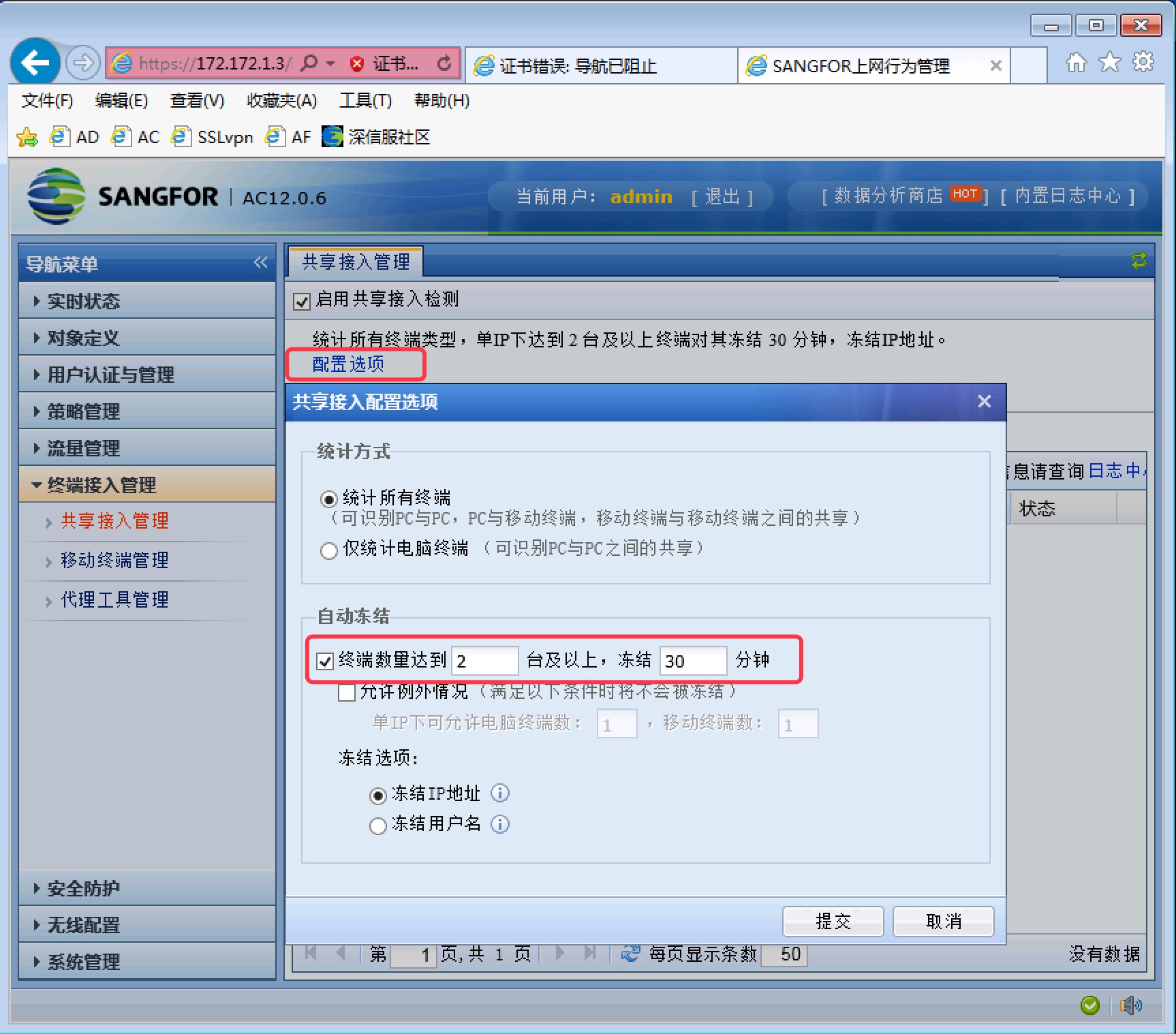Open the 文件(F) menu
Image resolution: width=1176 pixels, height=1034 pixels.
pyautogui.click(x=47, y=101)
